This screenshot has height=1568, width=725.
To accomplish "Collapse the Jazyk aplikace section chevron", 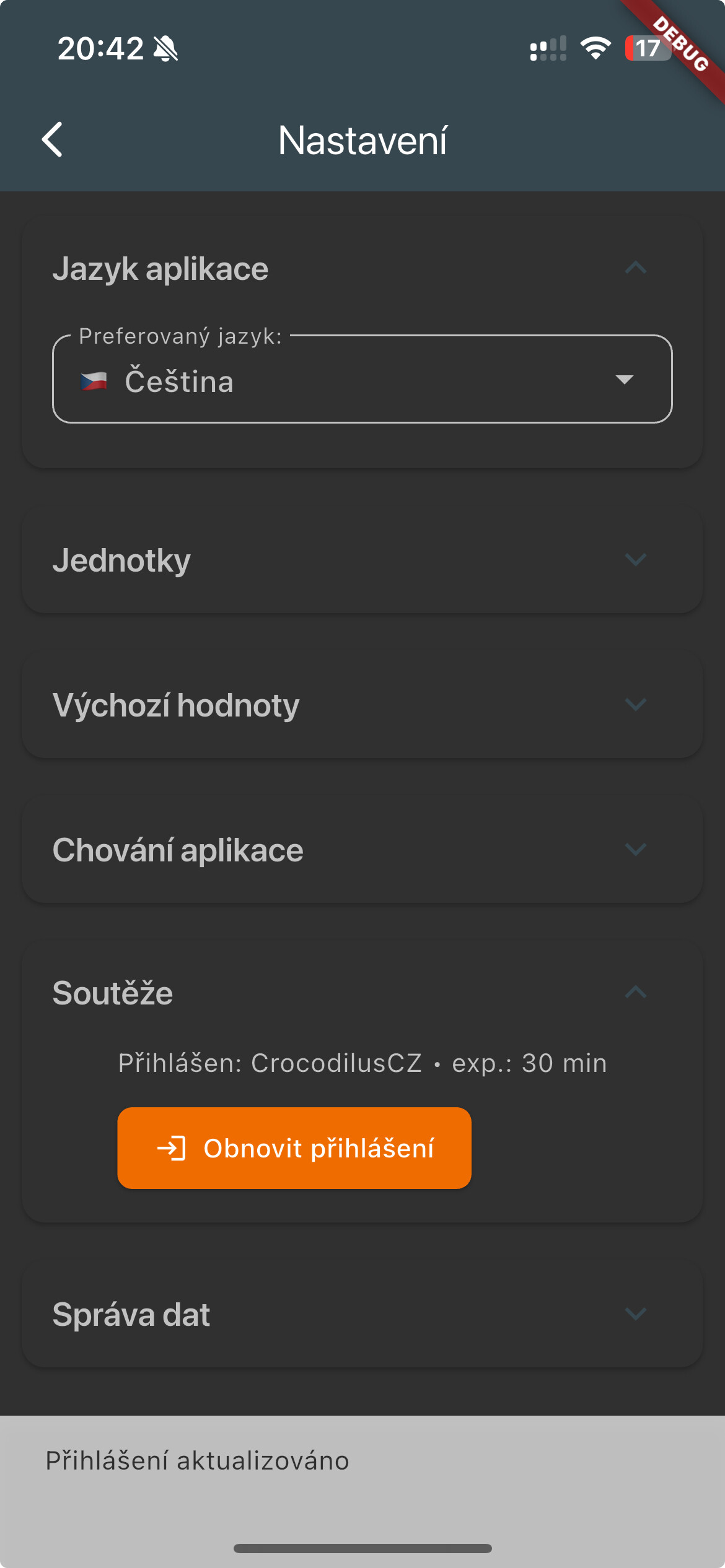I will (635, 268).
